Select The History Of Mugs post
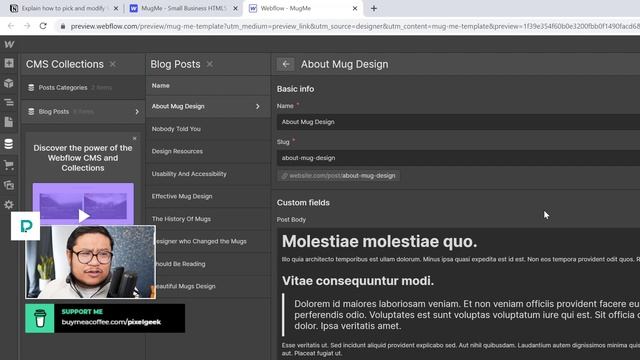This screenshot has height=360, width=640. click(x=208, y=219)
